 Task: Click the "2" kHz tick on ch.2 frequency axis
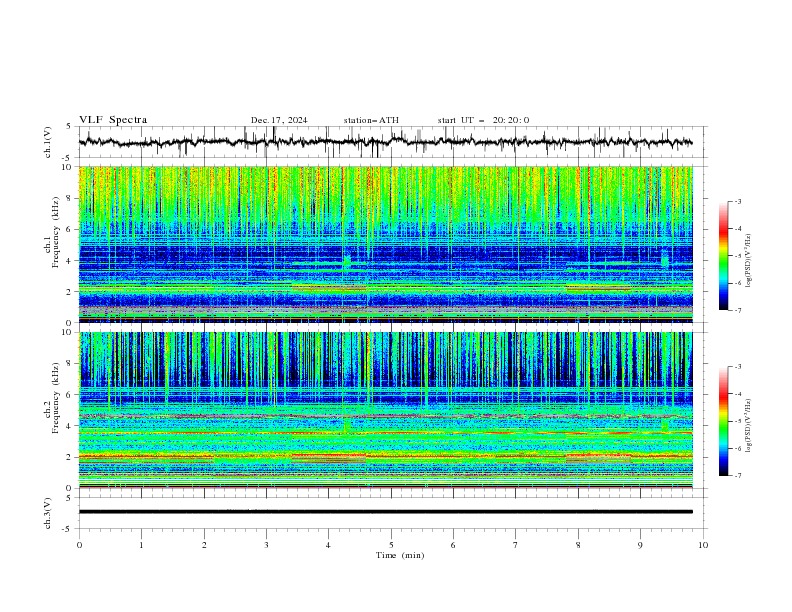click(70, 457)
